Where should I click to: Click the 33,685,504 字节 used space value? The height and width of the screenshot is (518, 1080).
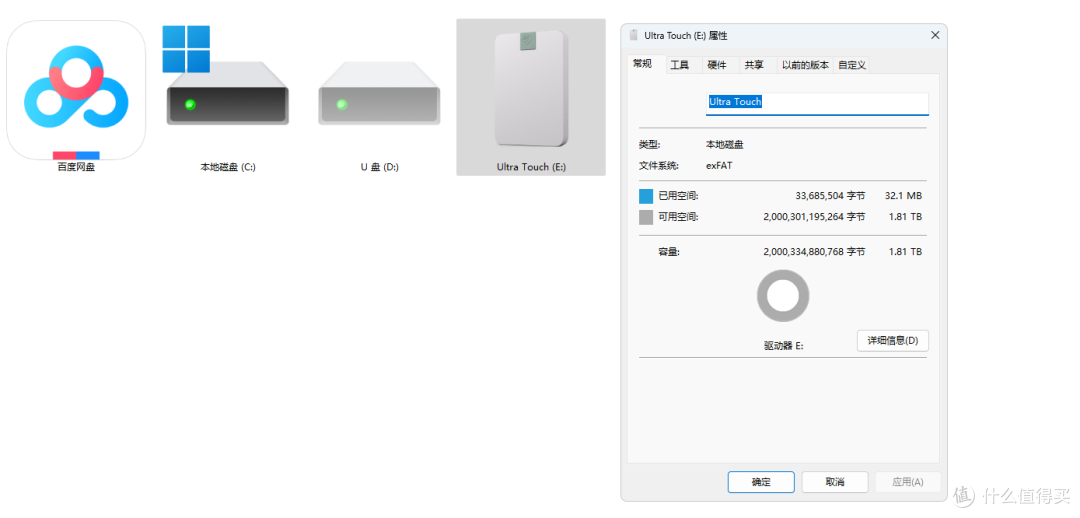(830, 196)
